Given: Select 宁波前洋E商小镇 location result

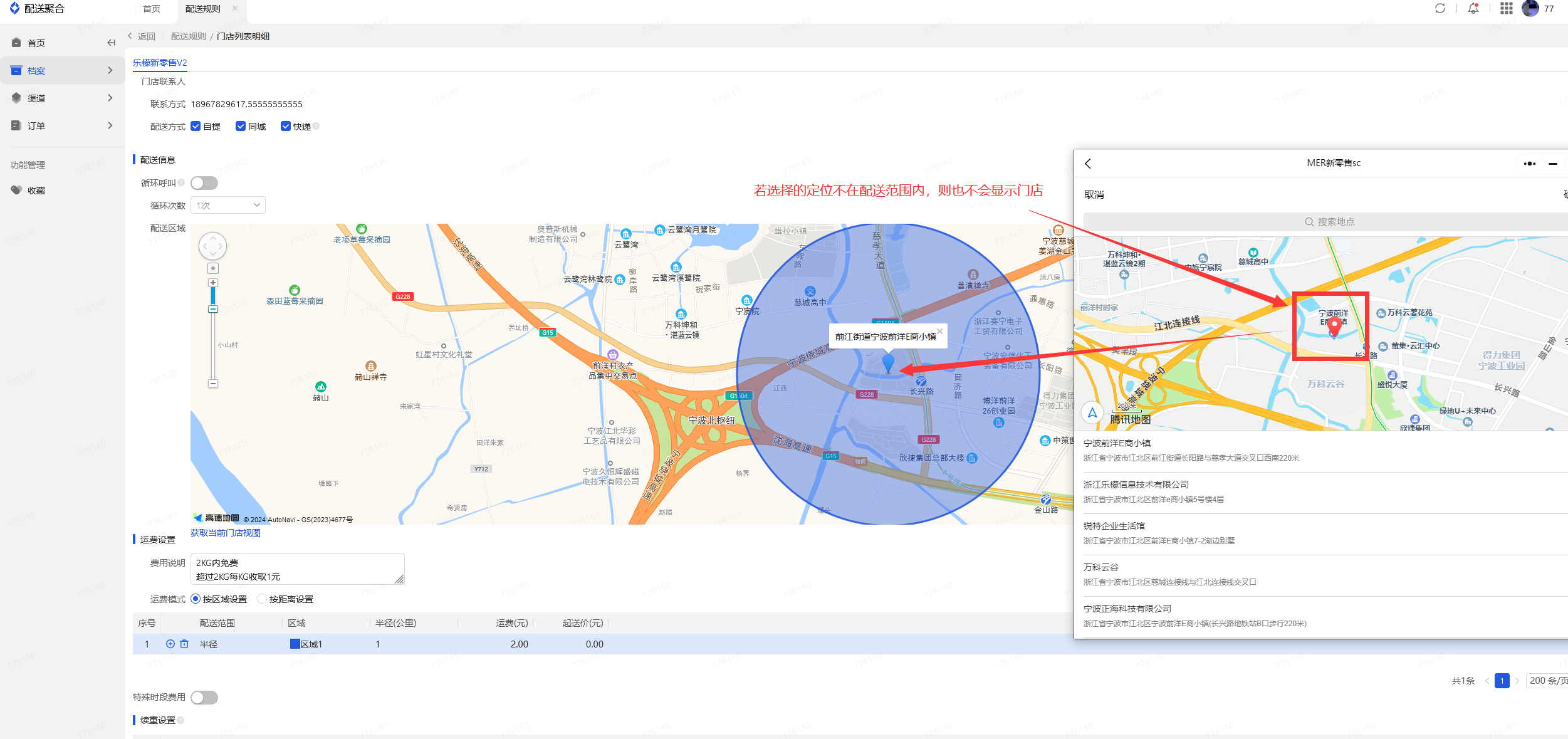Looking at the screenshot, I should [1321, 451].
